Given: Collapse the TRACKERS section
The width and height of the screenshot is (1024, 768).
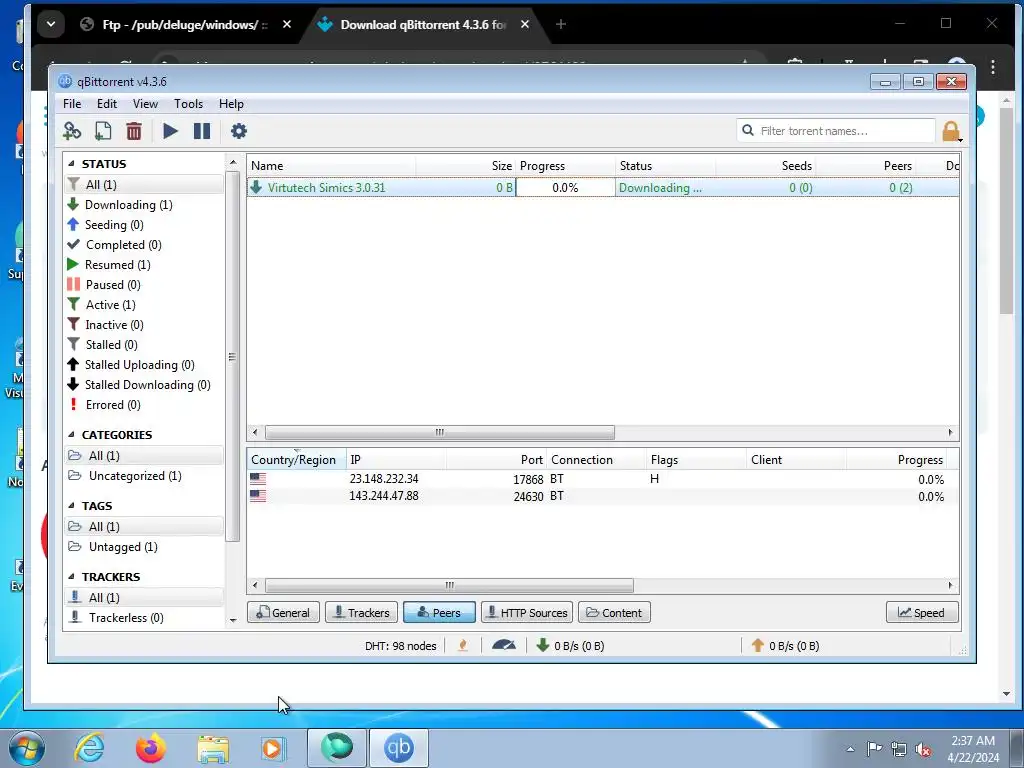Looking at the screenshot, I should [71, 577].
